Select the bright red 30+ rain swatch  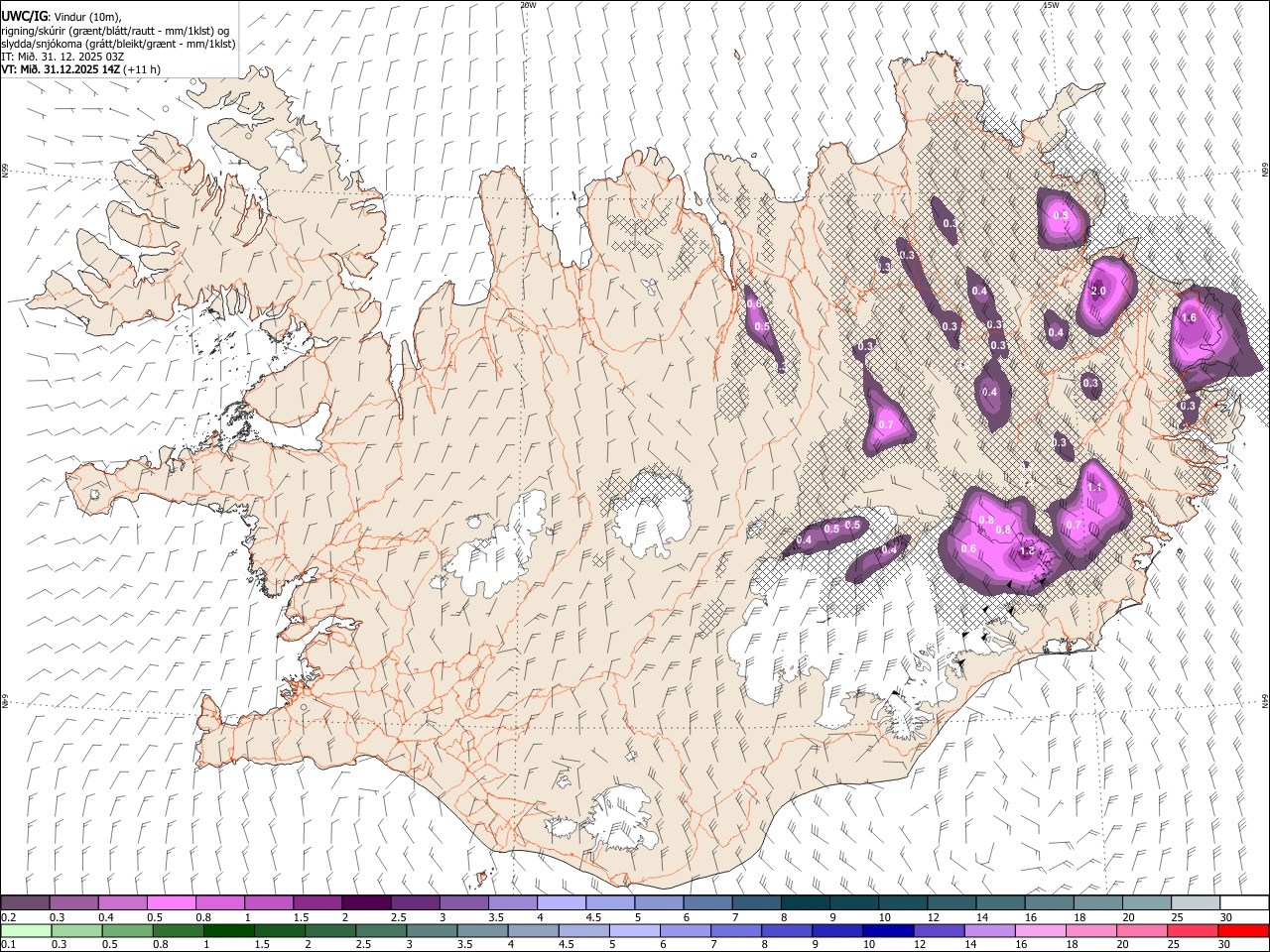[x=1243, y=931]
